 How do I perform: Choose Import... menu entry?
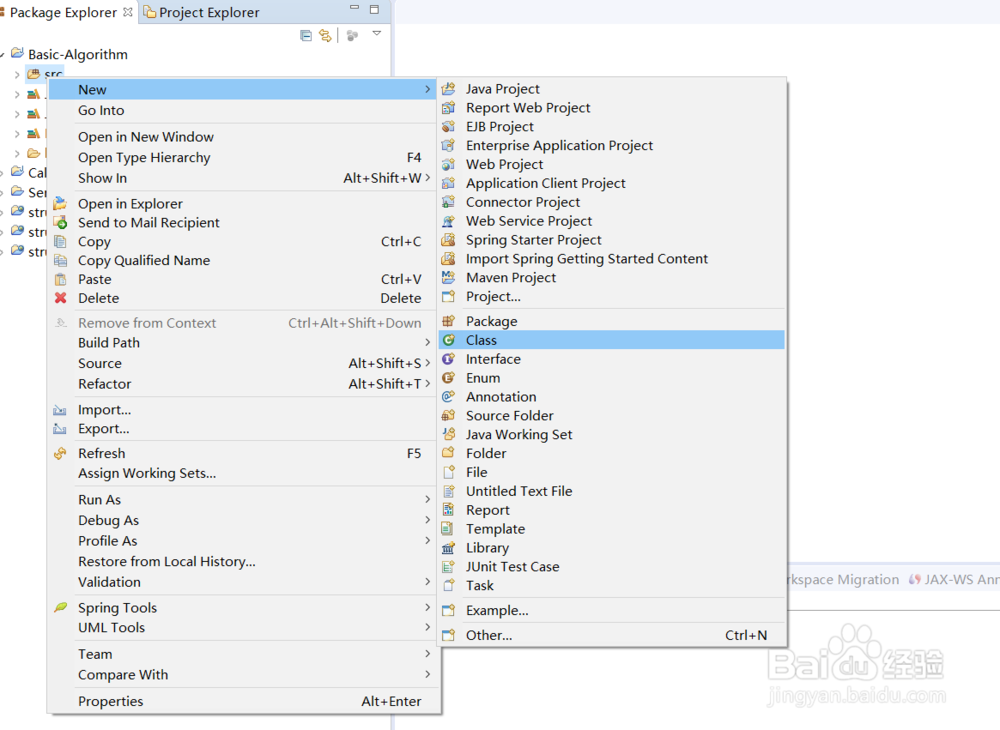242,409
